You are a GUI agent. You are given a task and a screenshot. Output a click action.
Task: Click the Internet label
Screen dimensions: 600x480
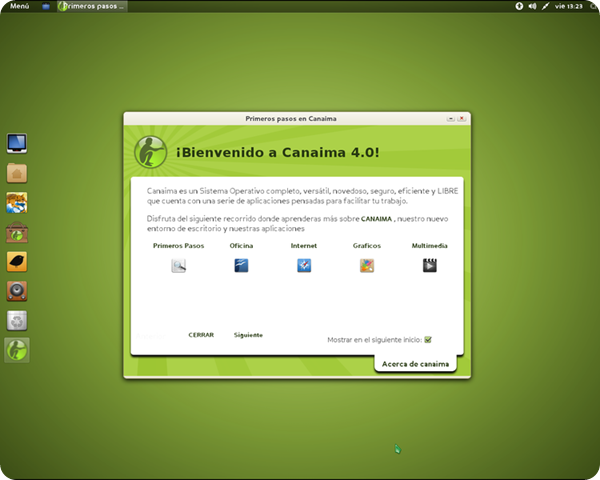304,246
